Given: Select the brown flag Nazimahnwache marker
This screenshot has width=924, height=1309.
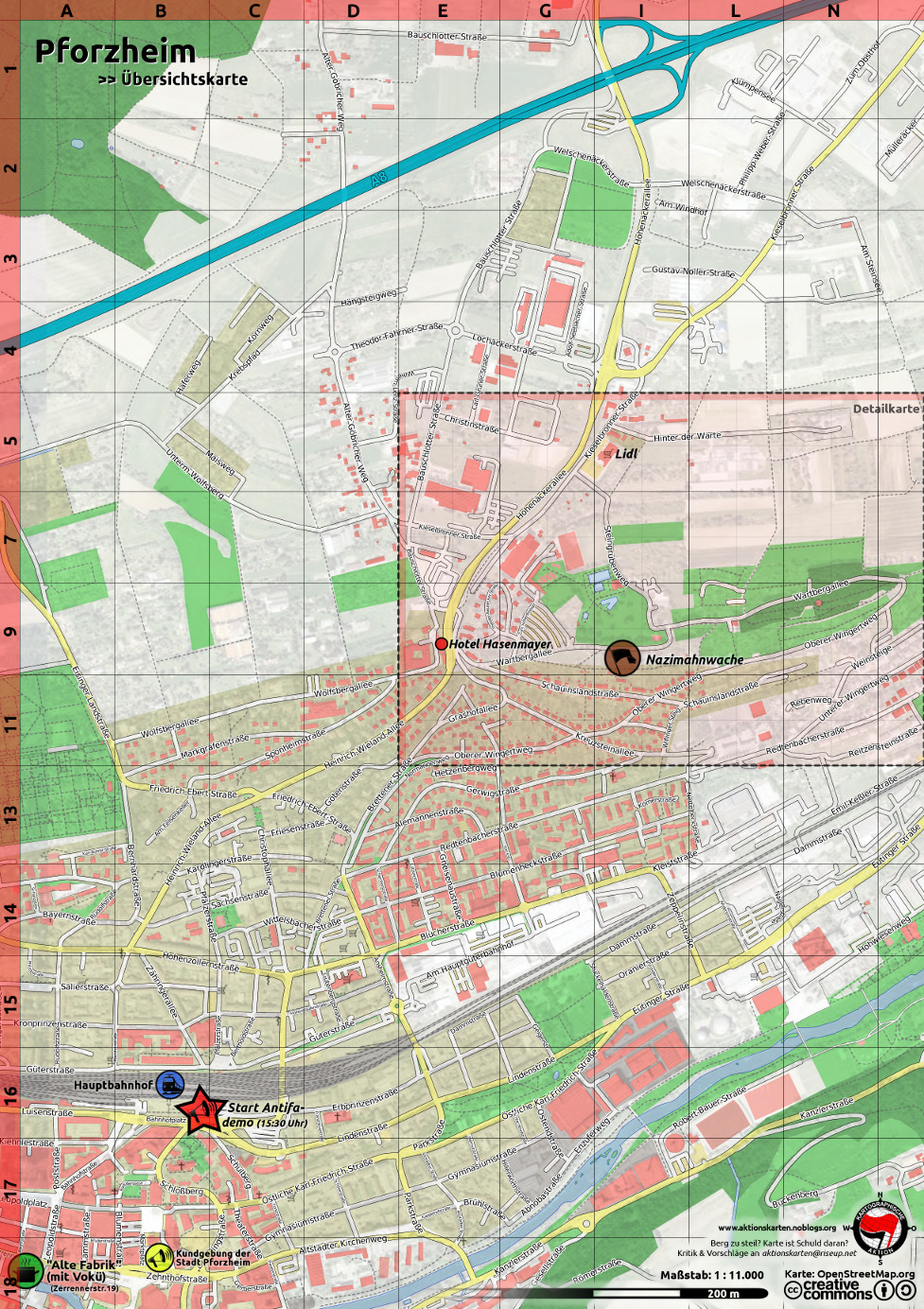Looking at the screenshot, I should click(622, 658).
